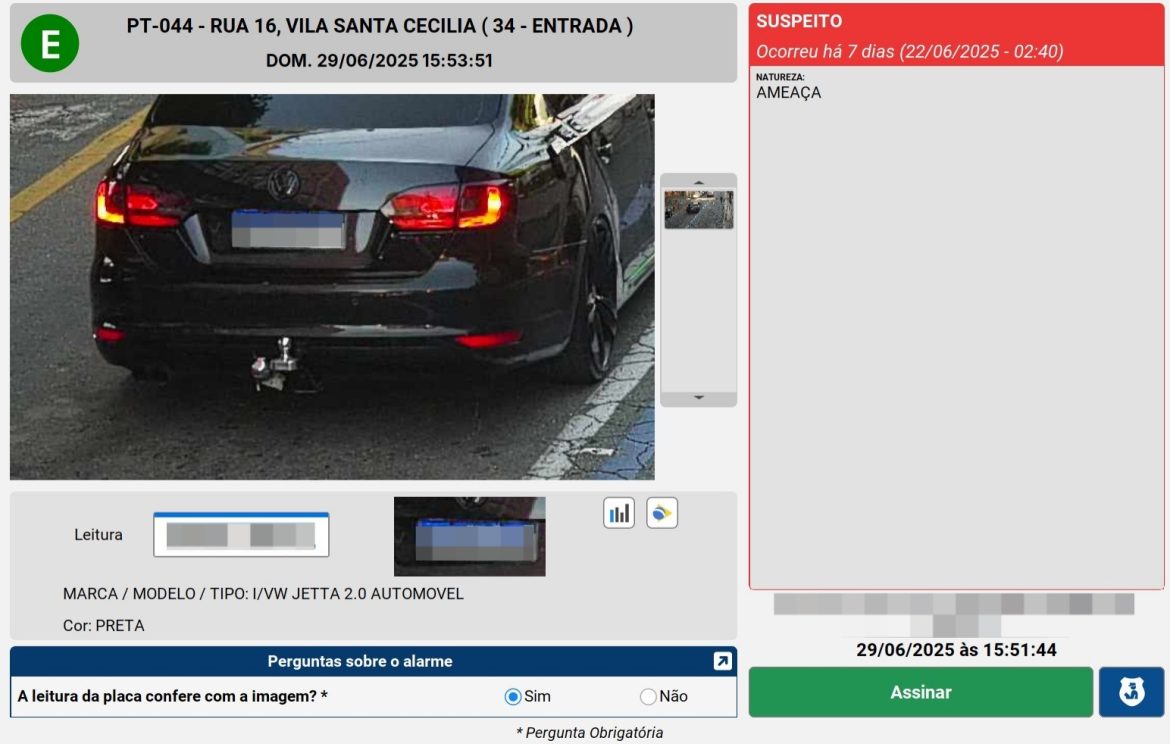Select the Não radio button

[648, 697]
